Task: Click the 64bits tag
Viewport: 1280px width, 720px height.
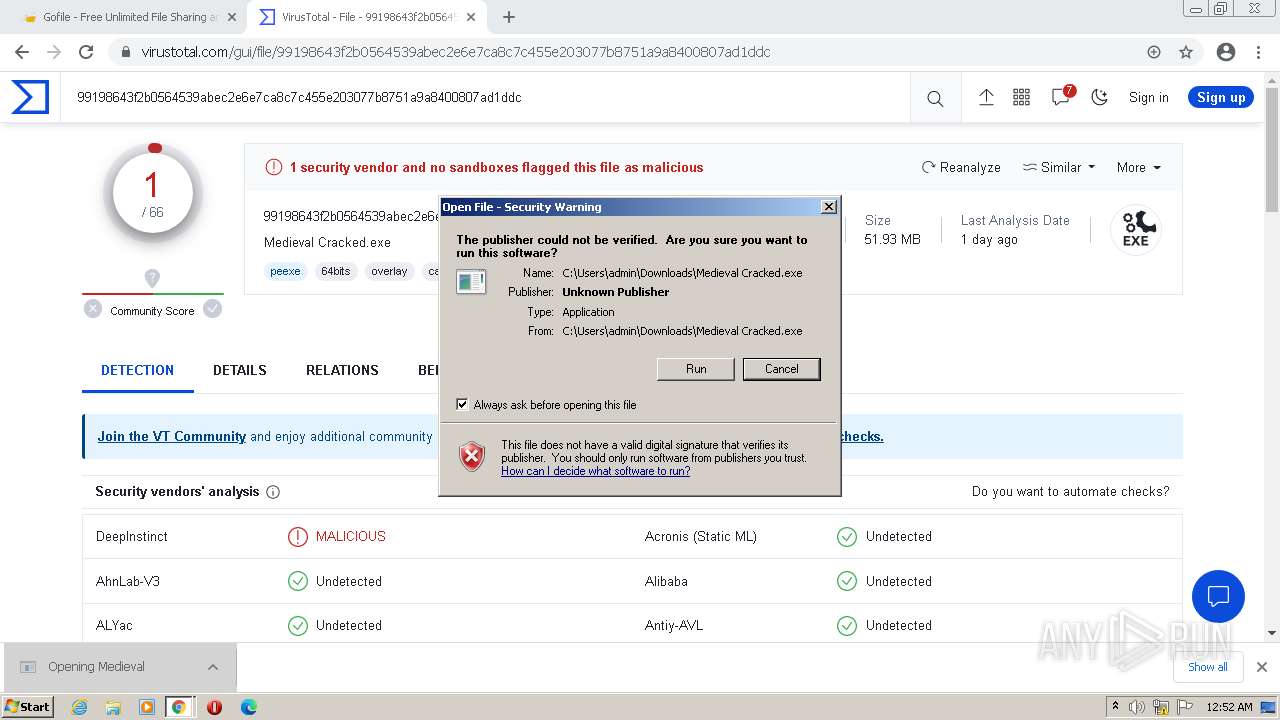Action: [x=335, y=271]
